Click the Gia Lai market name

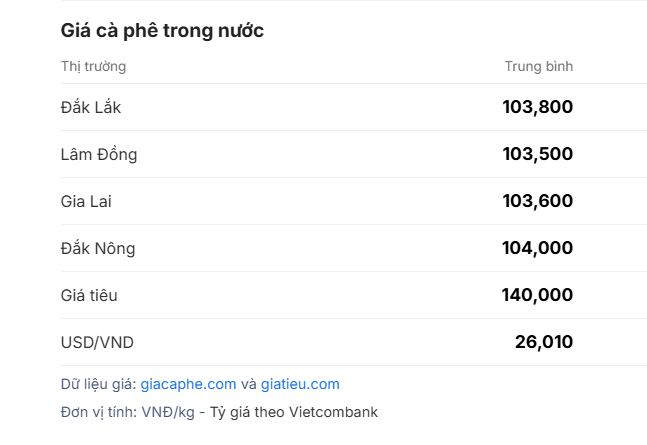click(86, 201)
